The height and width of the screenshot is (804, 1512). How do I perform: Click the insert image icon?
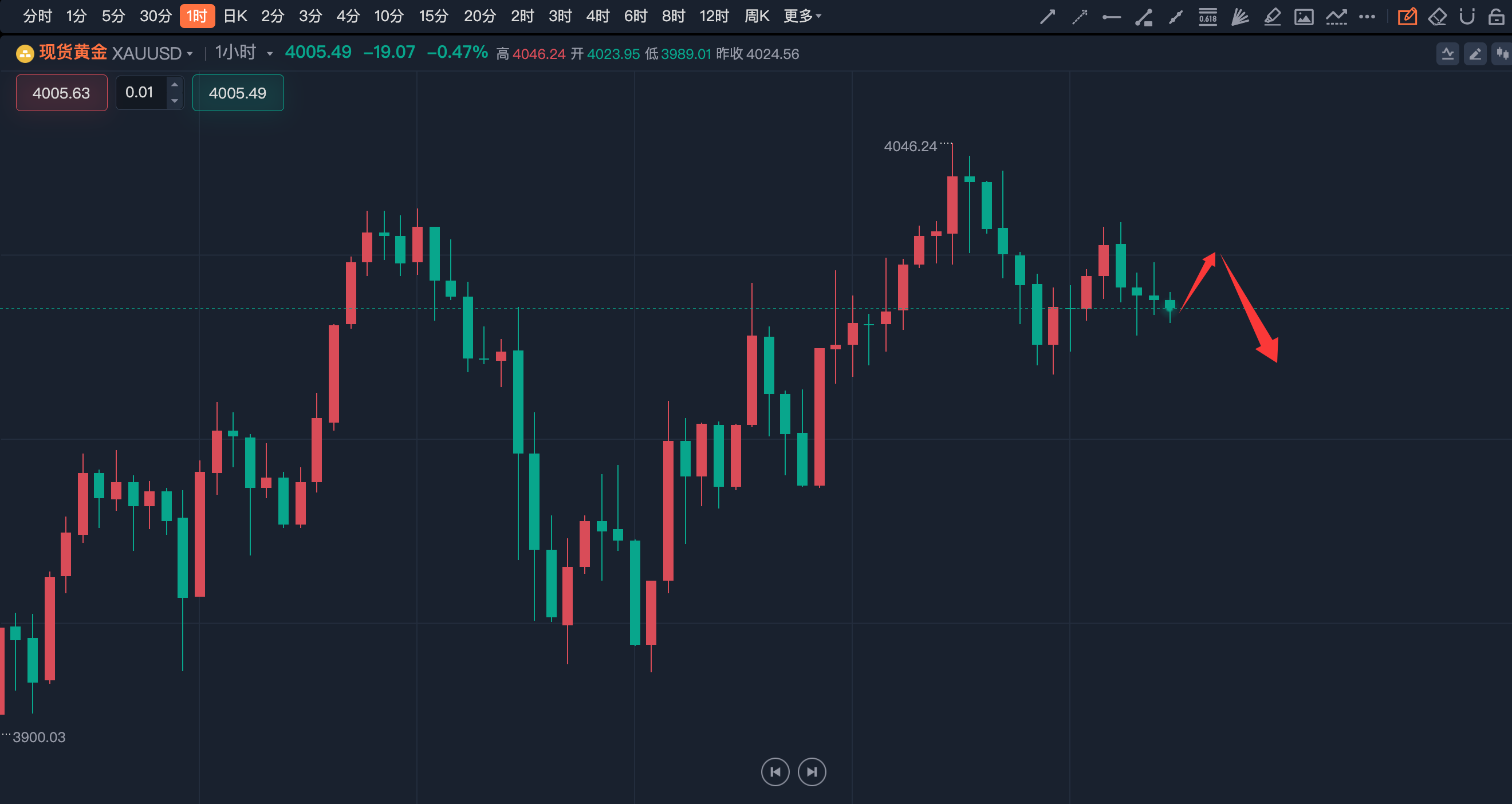pos(1304,17)
